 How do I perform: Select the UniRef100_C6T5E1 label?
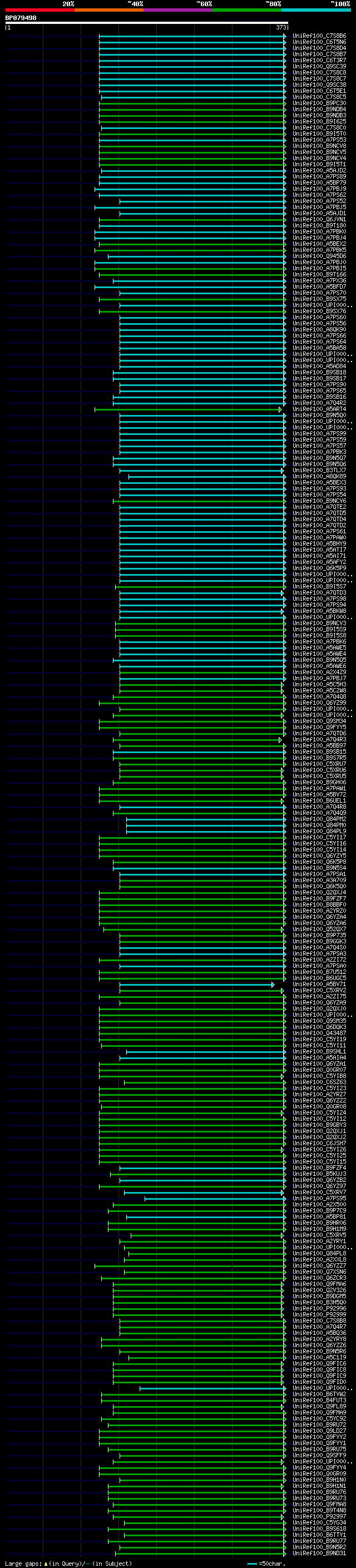(319, 91)
